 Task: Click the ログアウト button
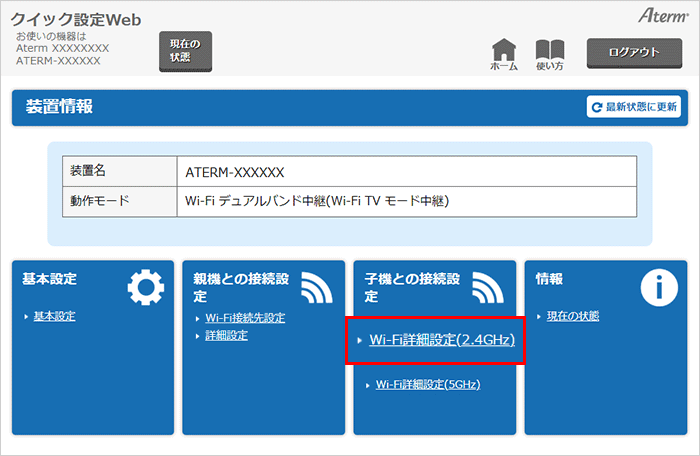tap(636, 52)
